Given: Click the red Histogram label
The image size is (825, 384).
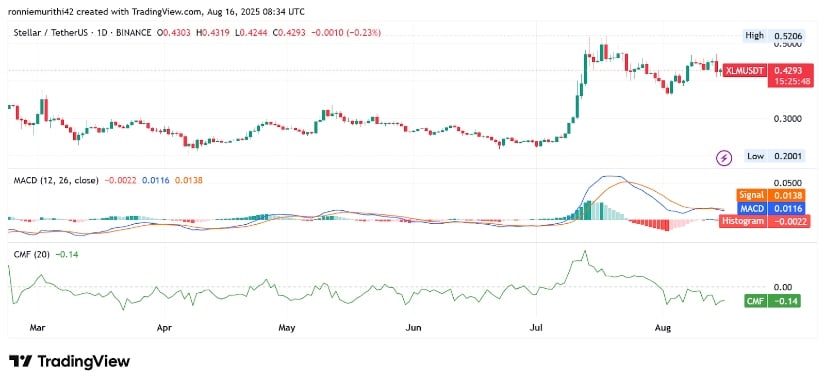Looking at the screenshot, I should click(743, 221).
